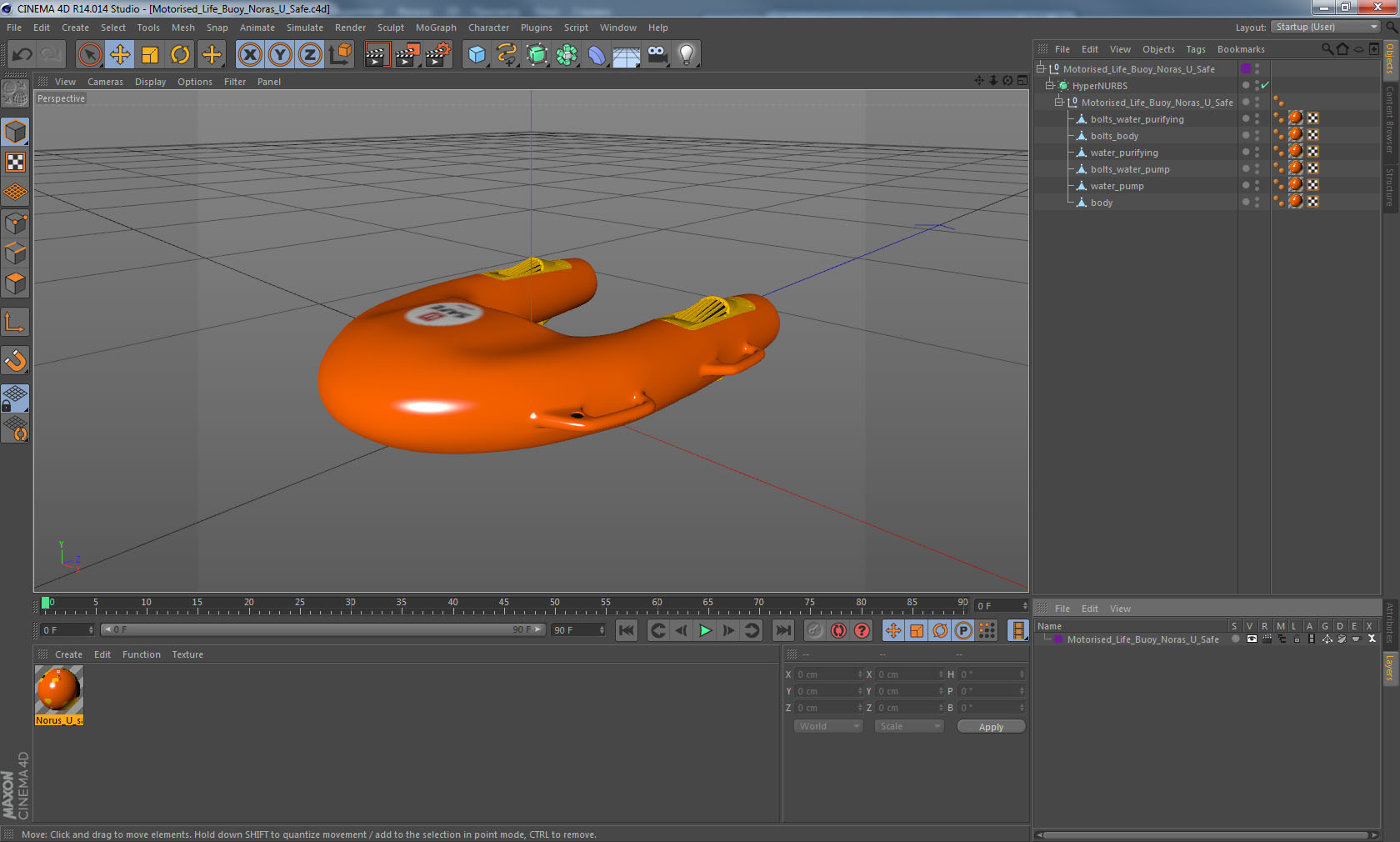Switch the coordinate system icon
The width and height of the screenshot is (1400, 842).
340,55
